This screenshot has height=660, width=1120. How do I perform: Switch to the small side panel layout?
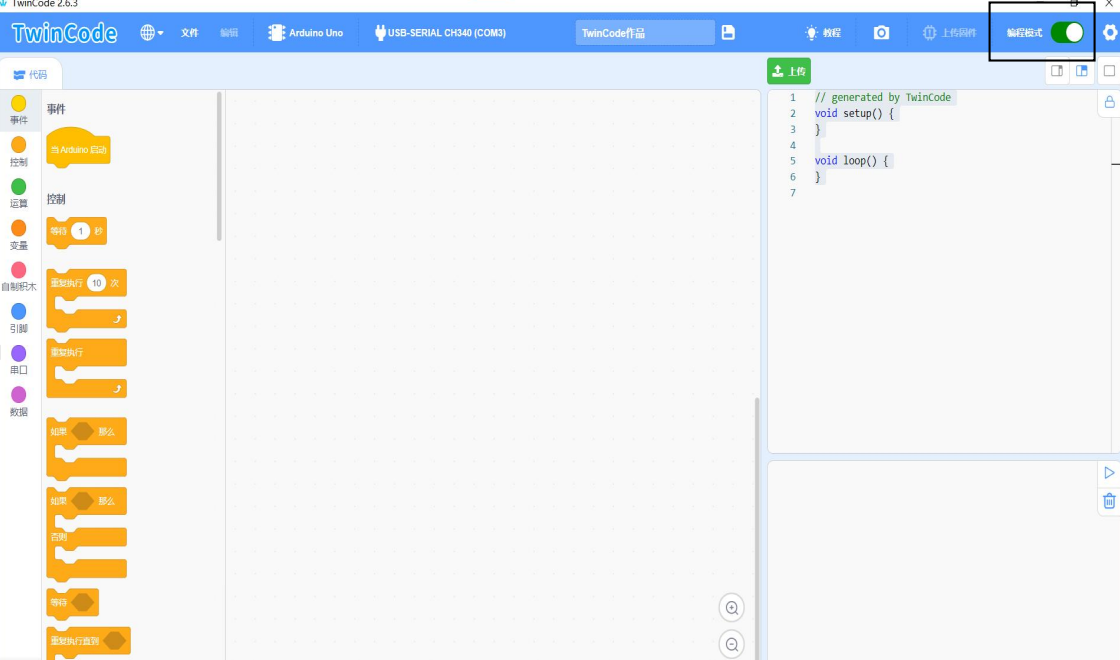coord(1057,71)
